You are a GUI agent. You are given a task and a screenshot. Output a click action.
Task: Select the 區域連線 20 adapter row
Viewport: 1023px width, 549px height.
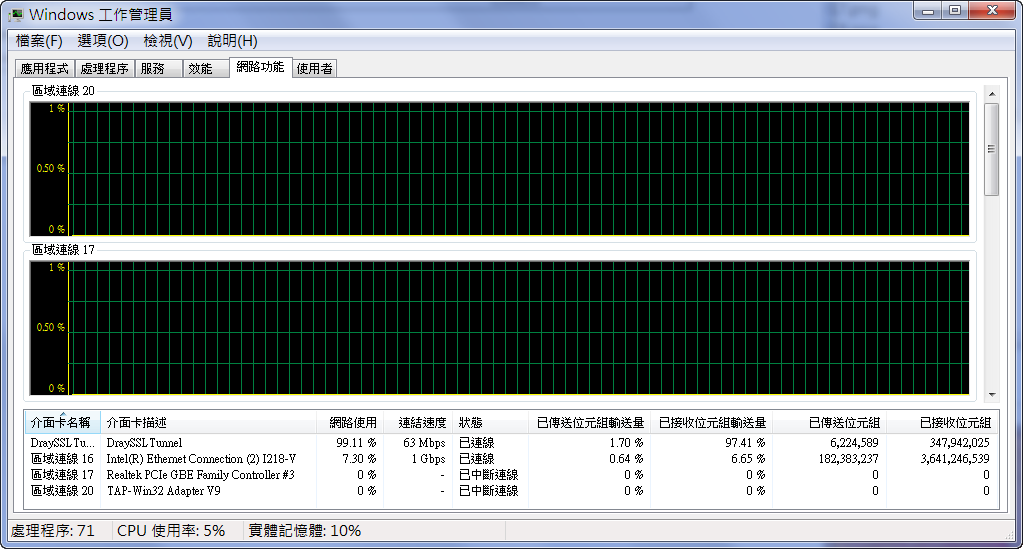pos(511,491)
